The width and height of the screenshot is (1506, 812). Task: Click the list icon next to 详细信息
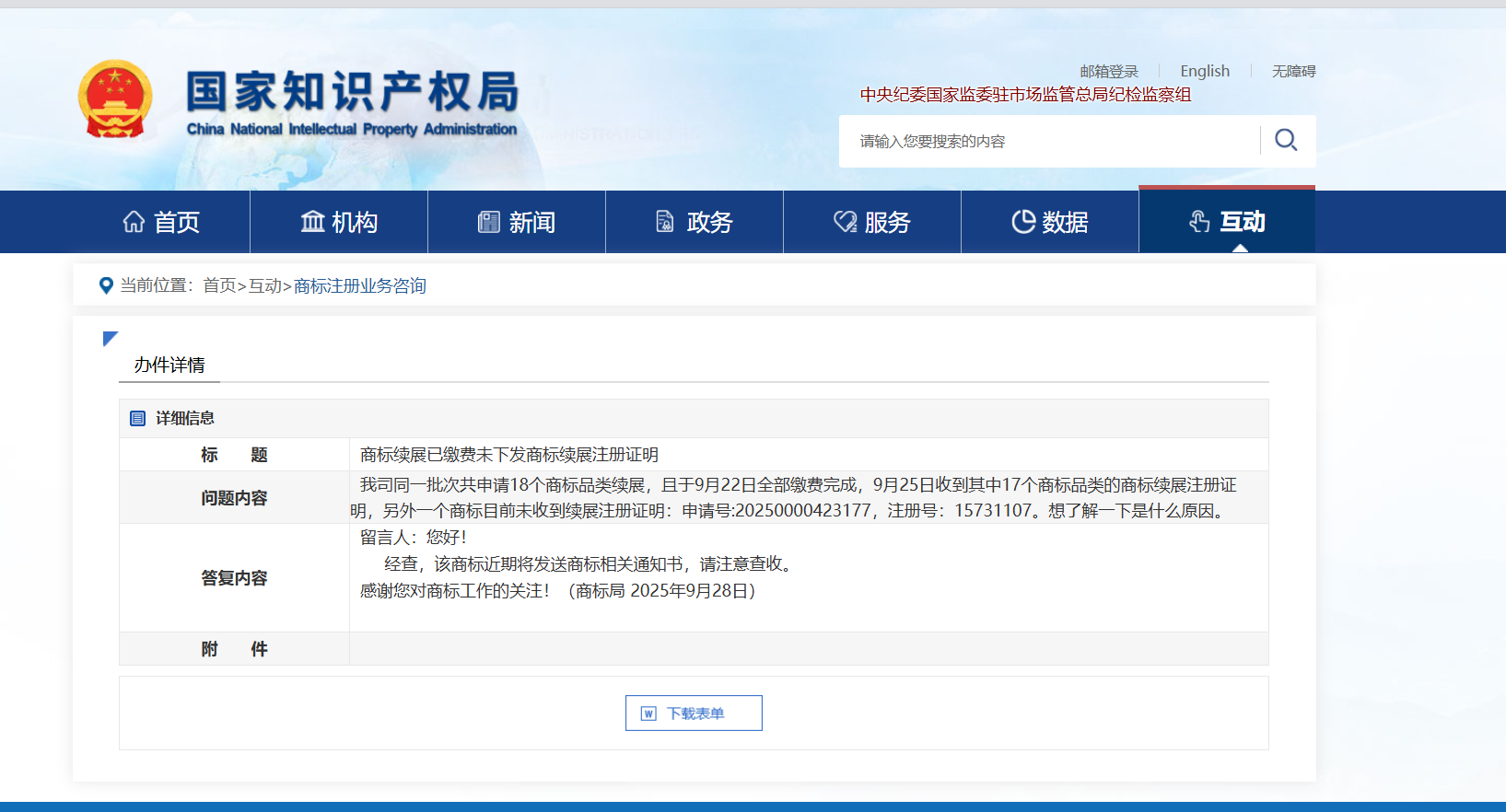(x=138, y=418)
